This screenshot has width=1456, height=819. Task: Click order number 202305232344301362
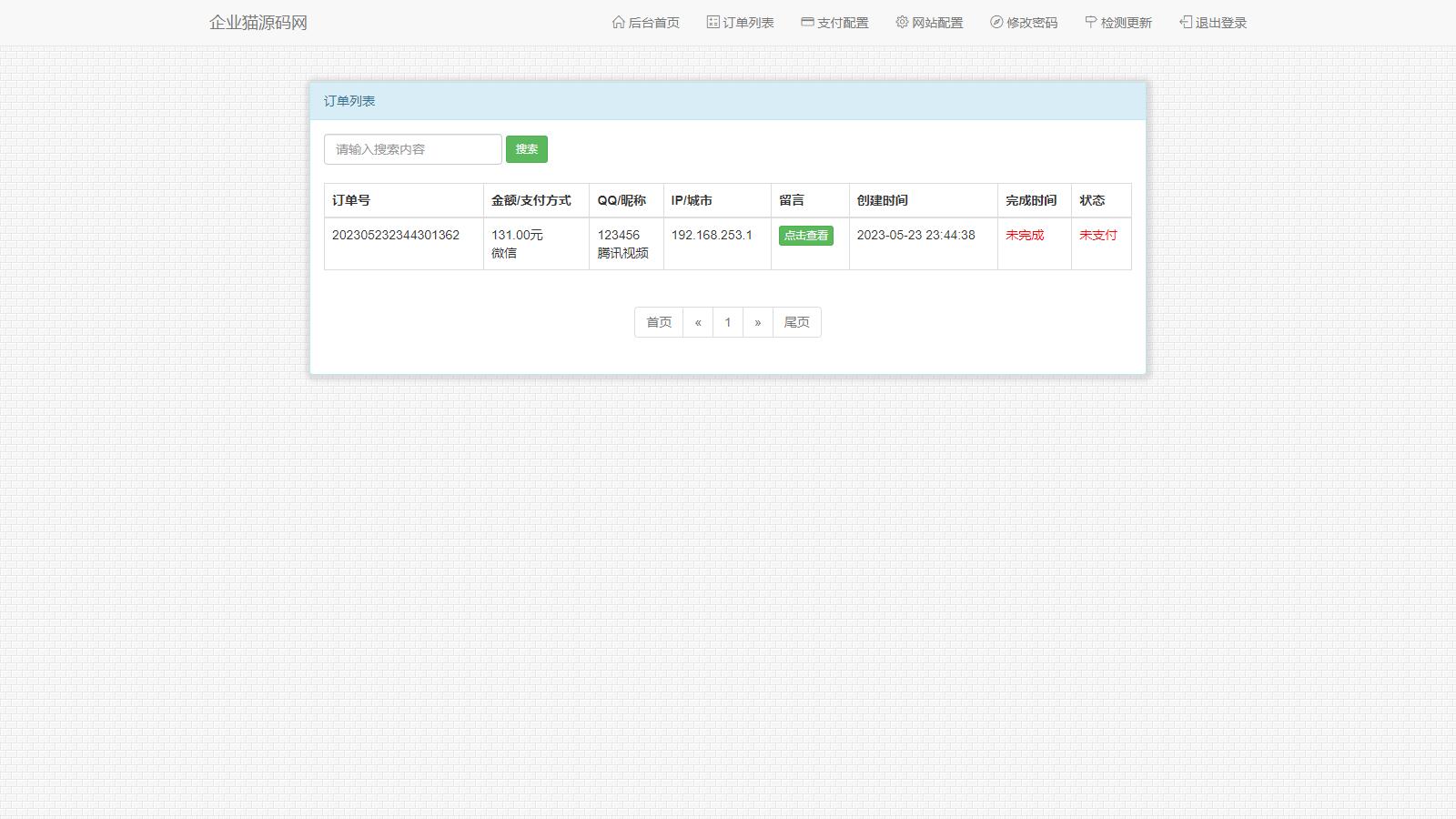tap(396, 235)
